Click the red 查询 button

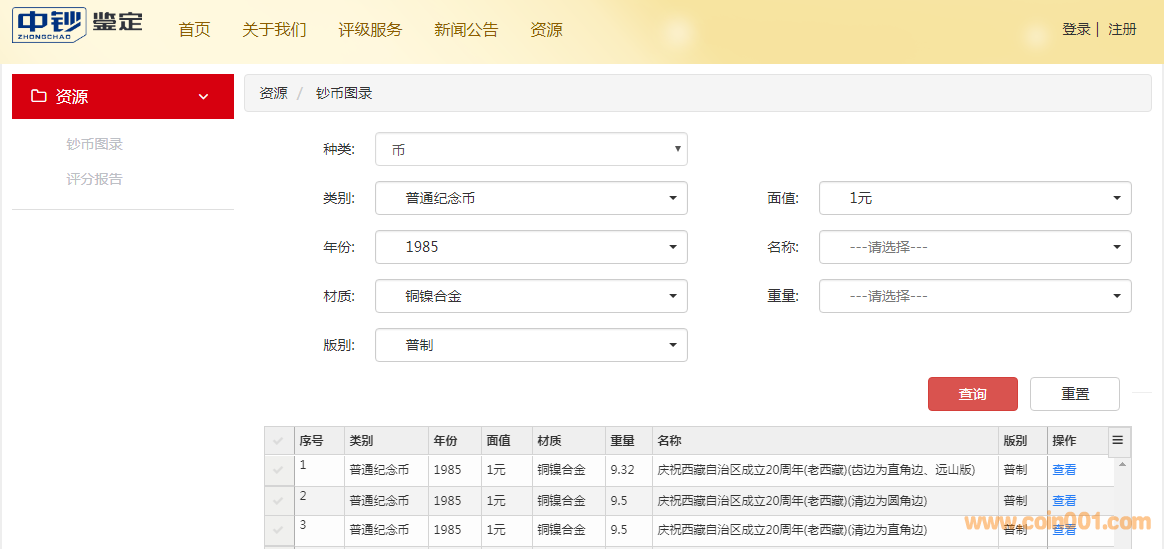click(x=972, y=394)
